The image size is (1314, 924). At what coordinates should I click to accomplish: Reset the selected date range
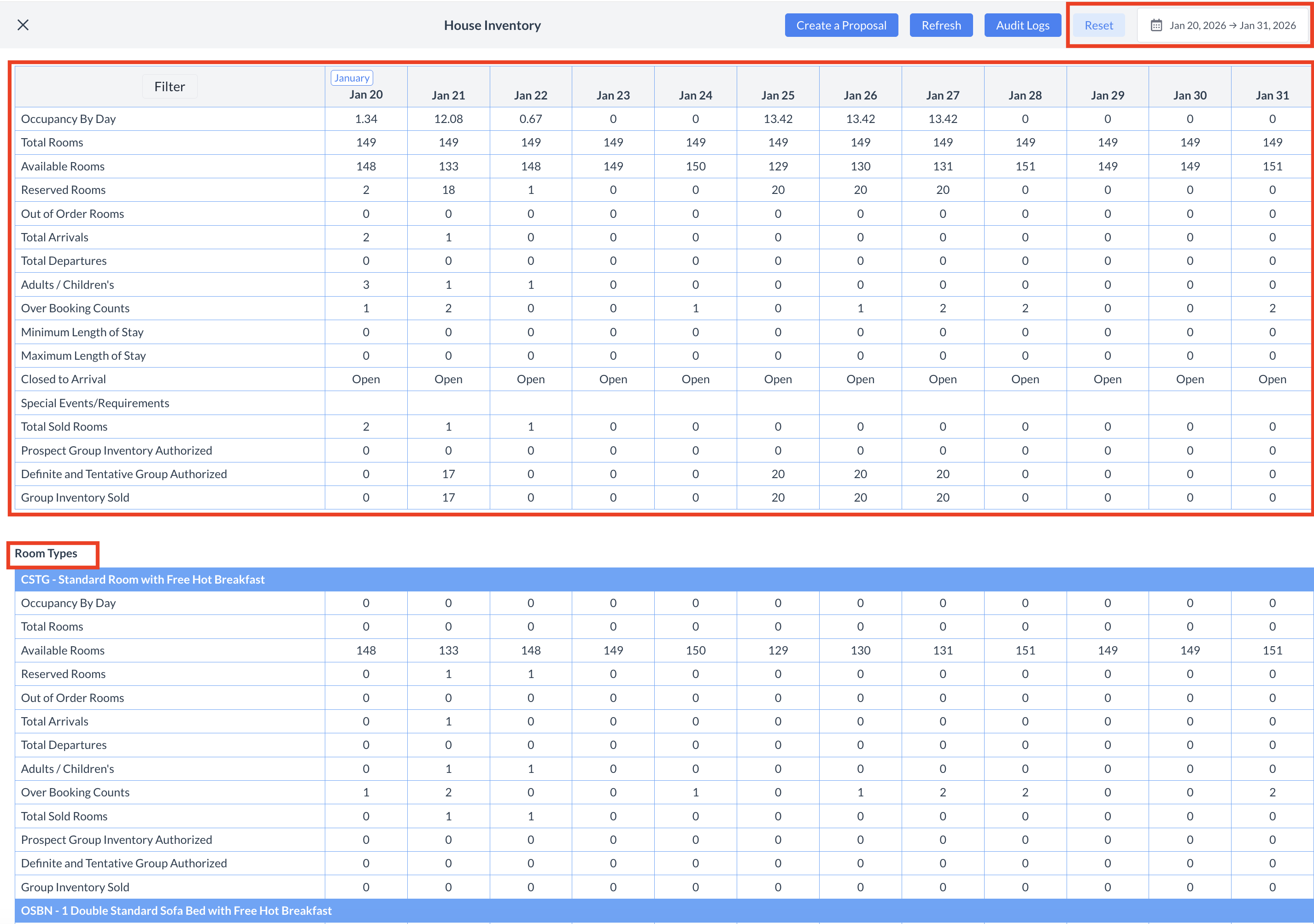[x=1098, y=25]
